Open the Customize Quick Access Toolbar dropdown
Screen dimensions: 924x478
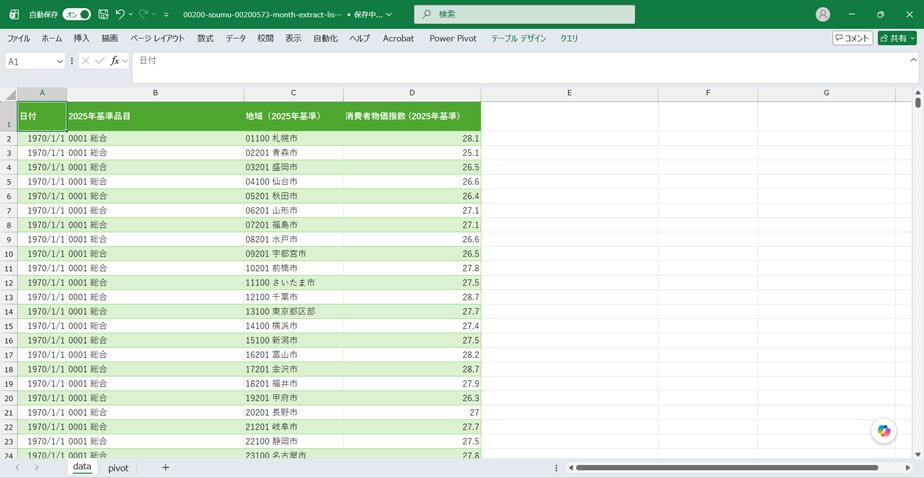[x=166, y=14]
